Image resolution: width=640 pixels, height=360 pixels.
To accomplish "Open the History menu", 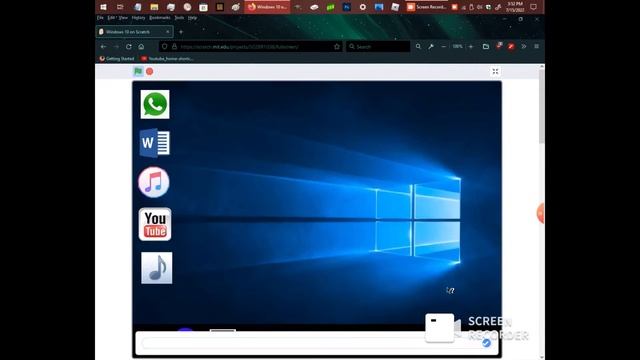I will coord(138,18).
